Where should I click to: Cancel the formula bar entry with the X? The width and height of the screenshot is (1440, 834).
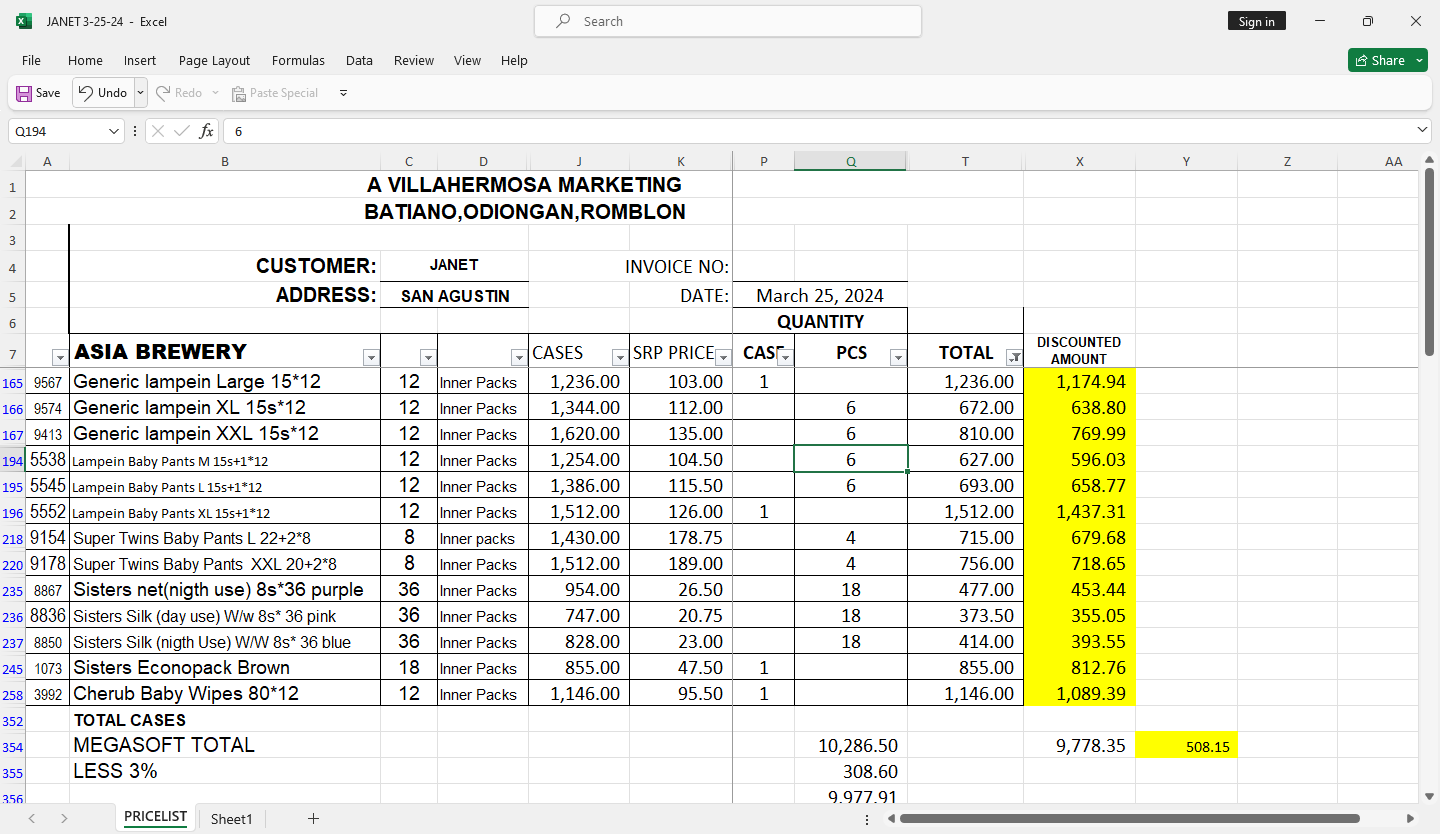point(158,131)
